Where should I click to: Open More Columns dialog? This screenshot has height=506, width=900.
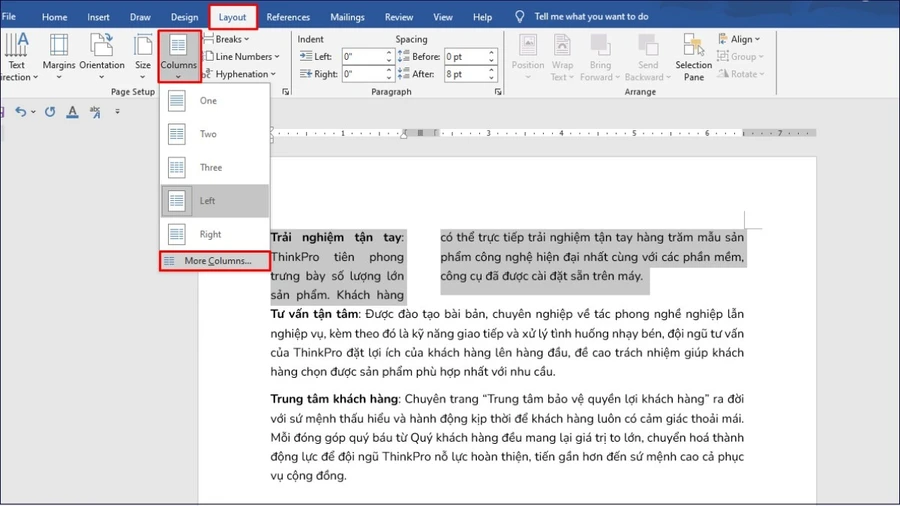215,261
